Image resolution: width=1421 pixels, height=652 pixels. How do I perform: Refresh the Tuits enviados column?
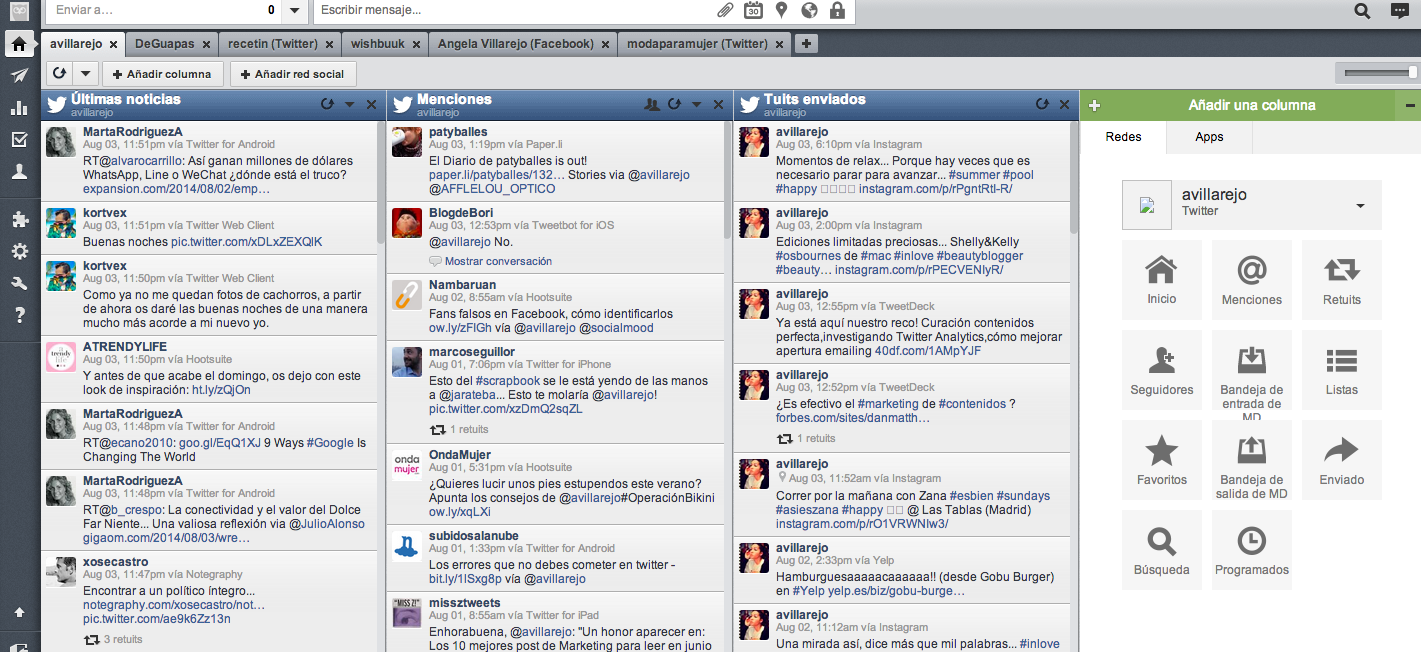click(1042, 104)
